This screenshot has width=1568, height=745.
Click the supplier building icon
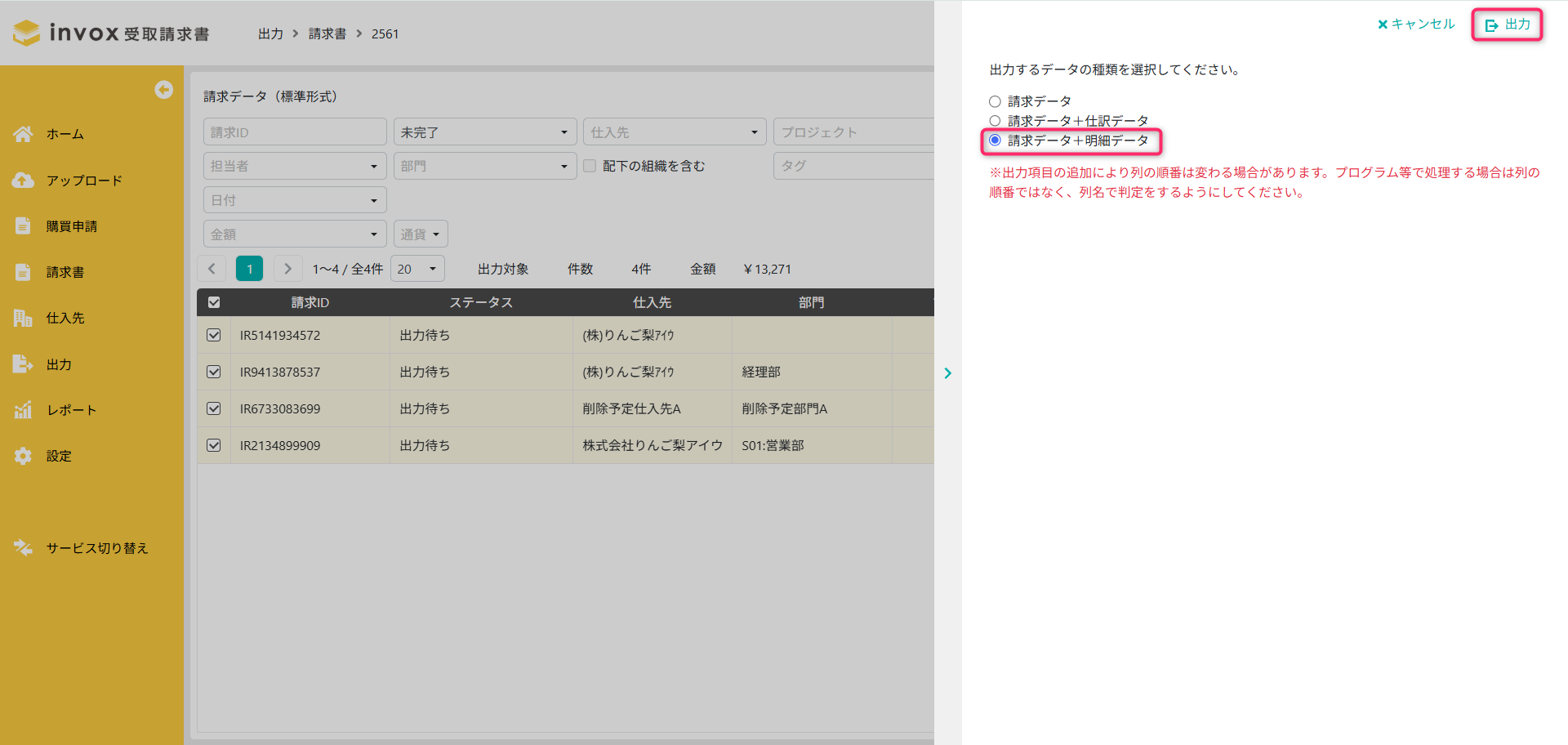pos(23,318)
